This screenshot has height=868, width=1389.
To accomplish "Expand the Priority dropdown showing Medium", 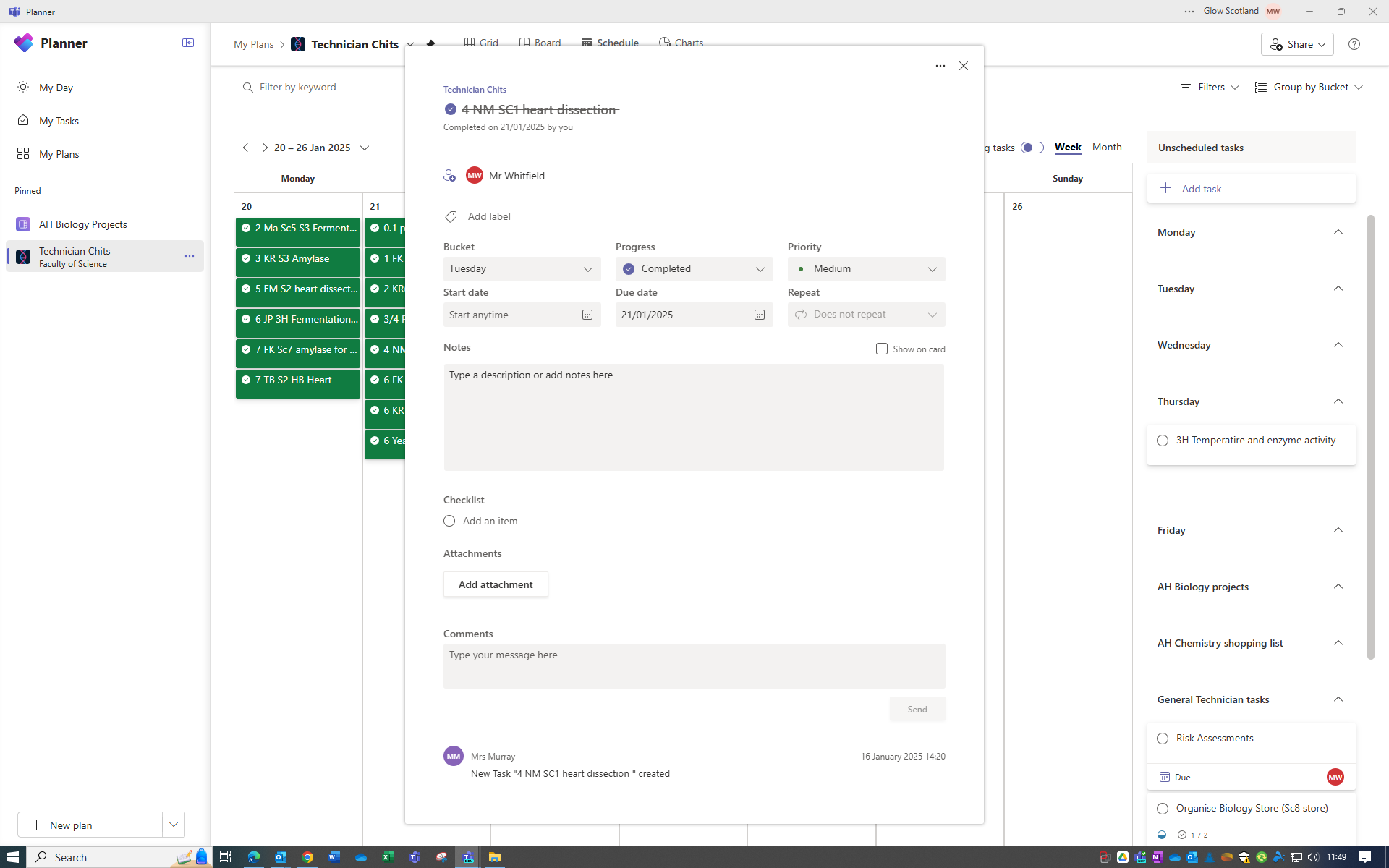I will (x=866, y=269).
